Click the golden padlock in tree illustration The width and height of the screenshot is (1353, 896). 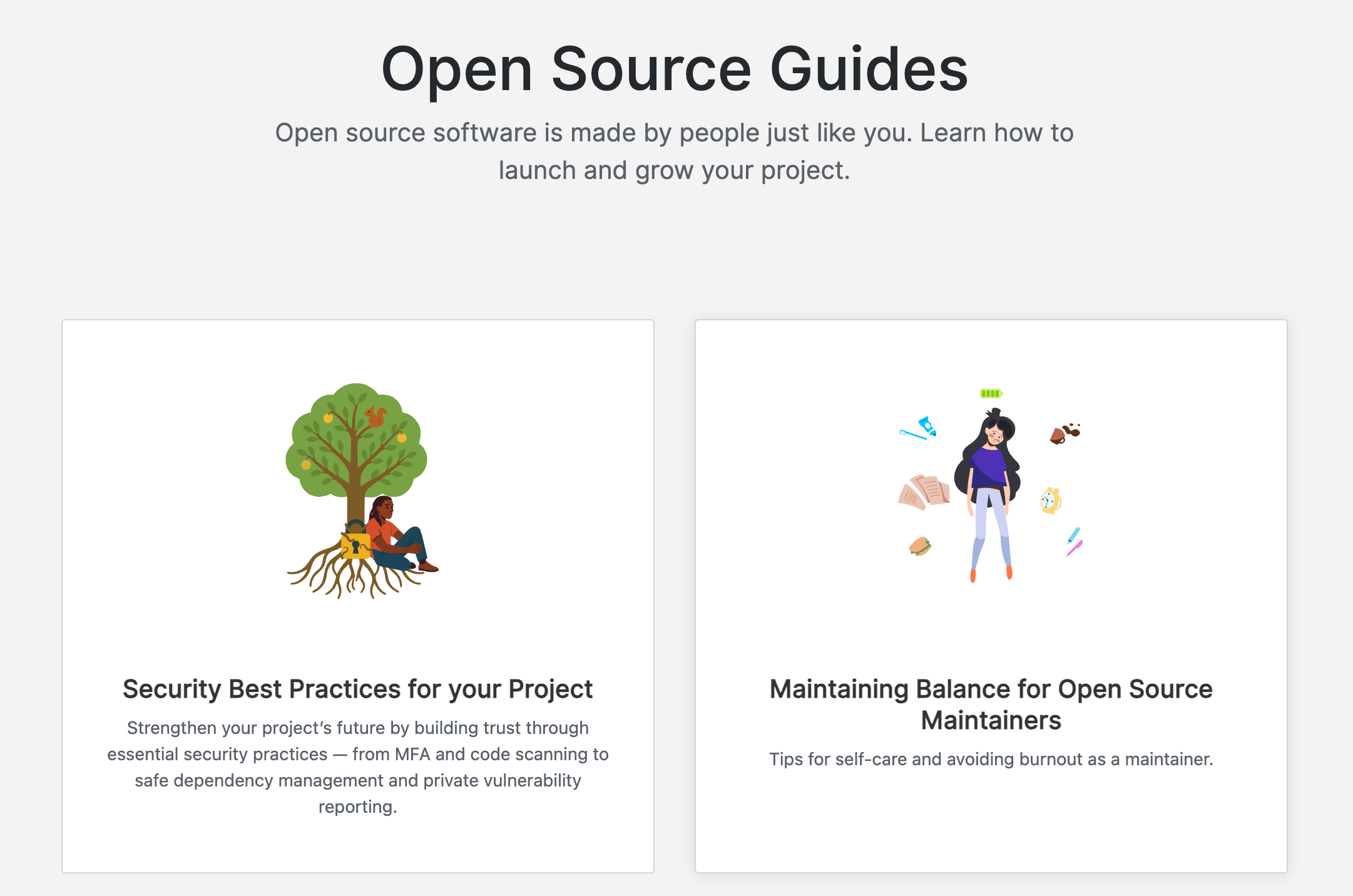[x=355, y=544]
